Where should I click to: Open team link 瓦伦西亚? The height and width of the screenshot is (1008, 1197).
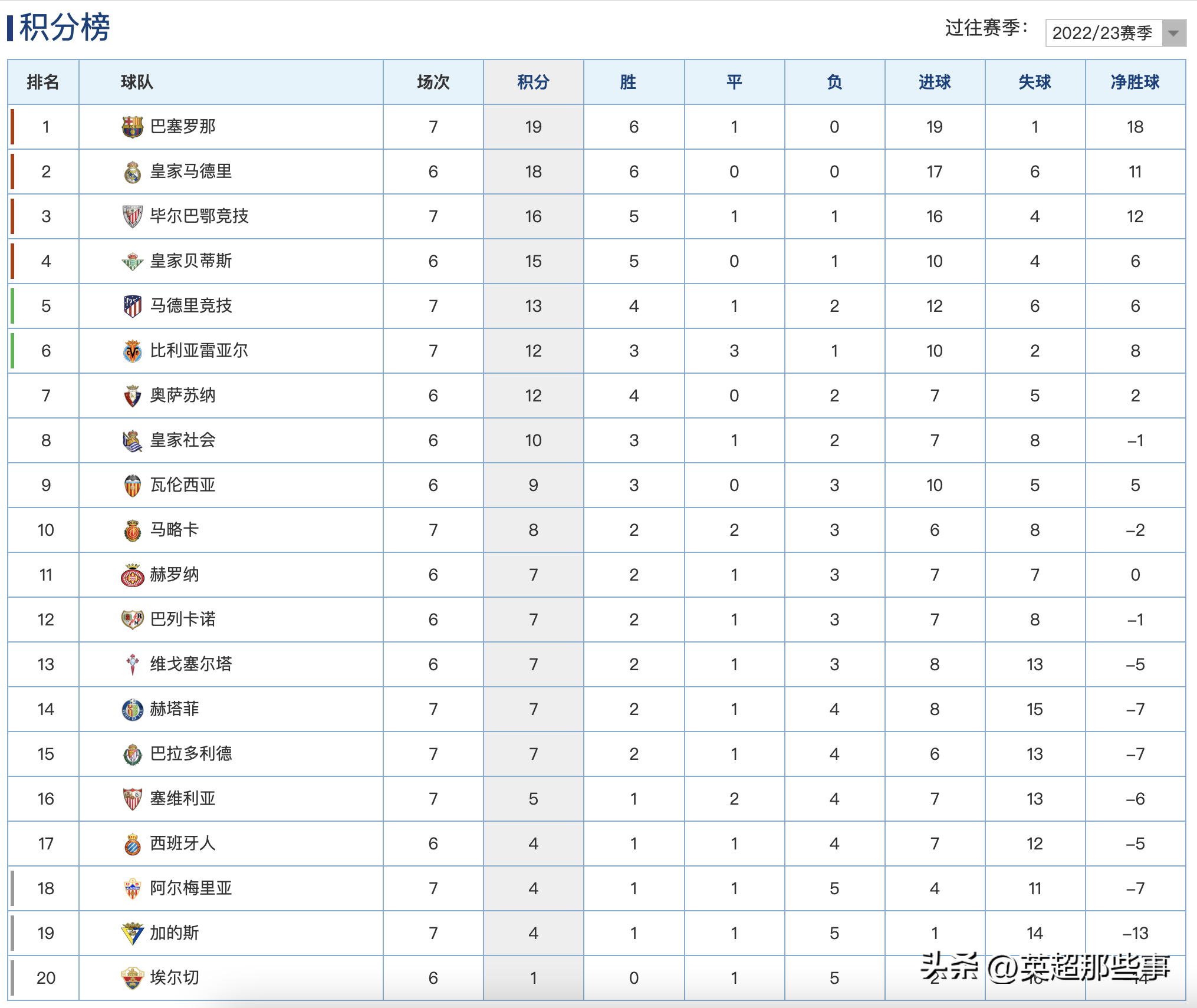coord(183,485)
